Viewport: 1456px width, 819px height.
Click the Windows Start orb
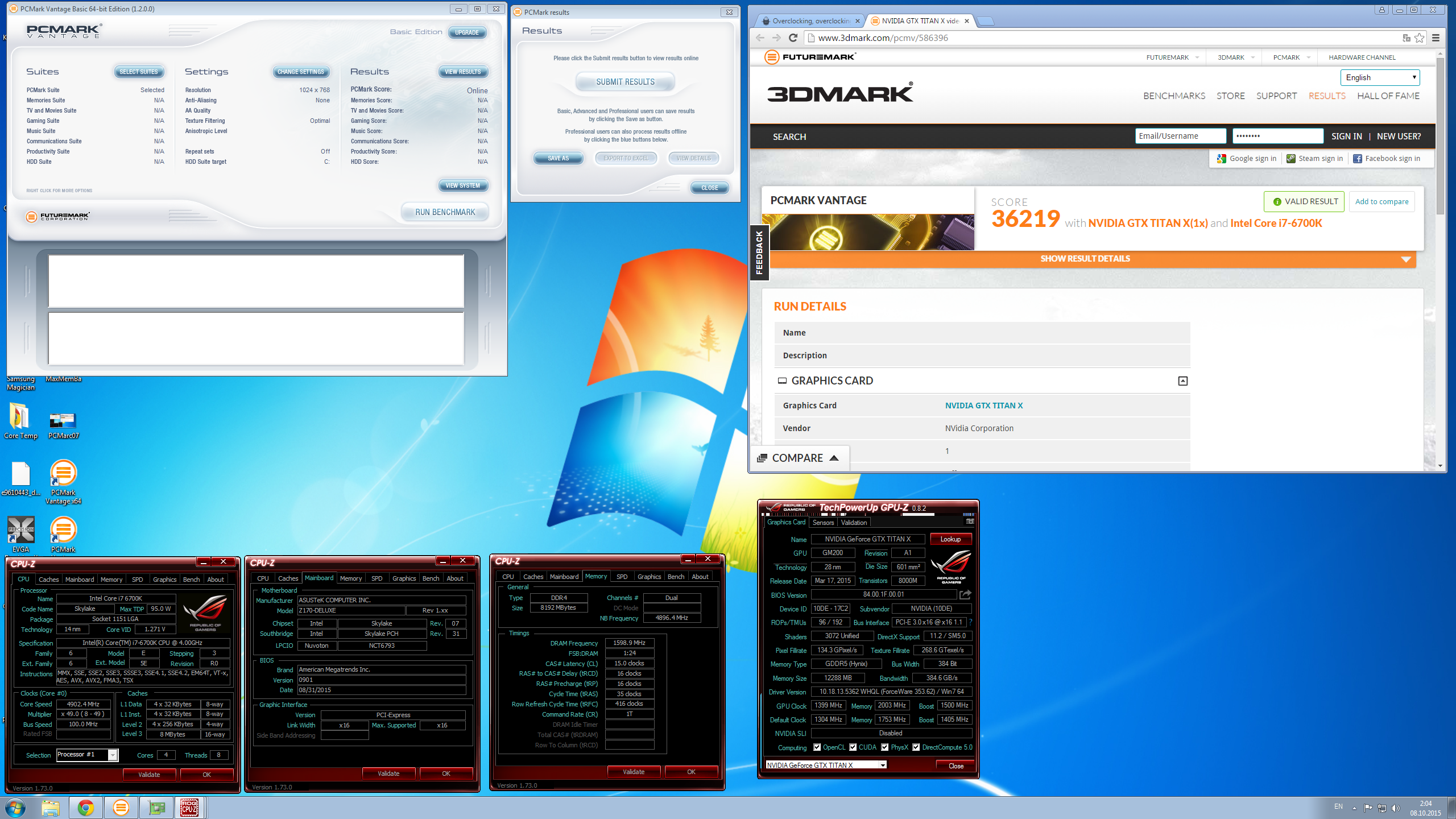[15, 808]
